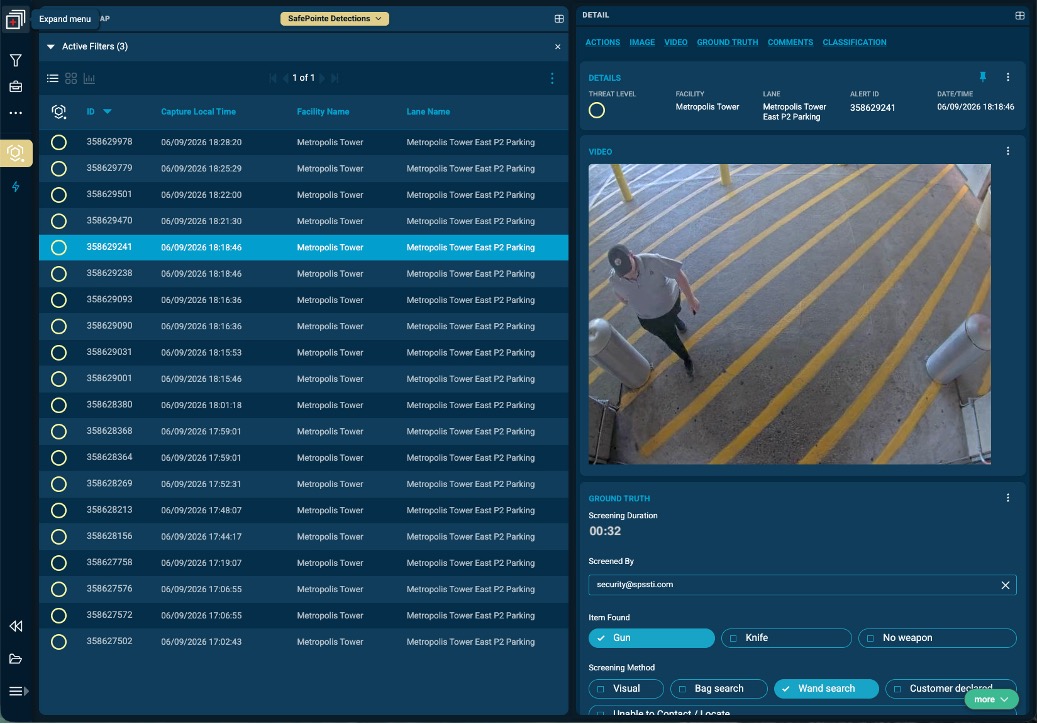
Task: Uncheck the Wand search screening method
Action: pyautogui.click(x=826, y=690)
